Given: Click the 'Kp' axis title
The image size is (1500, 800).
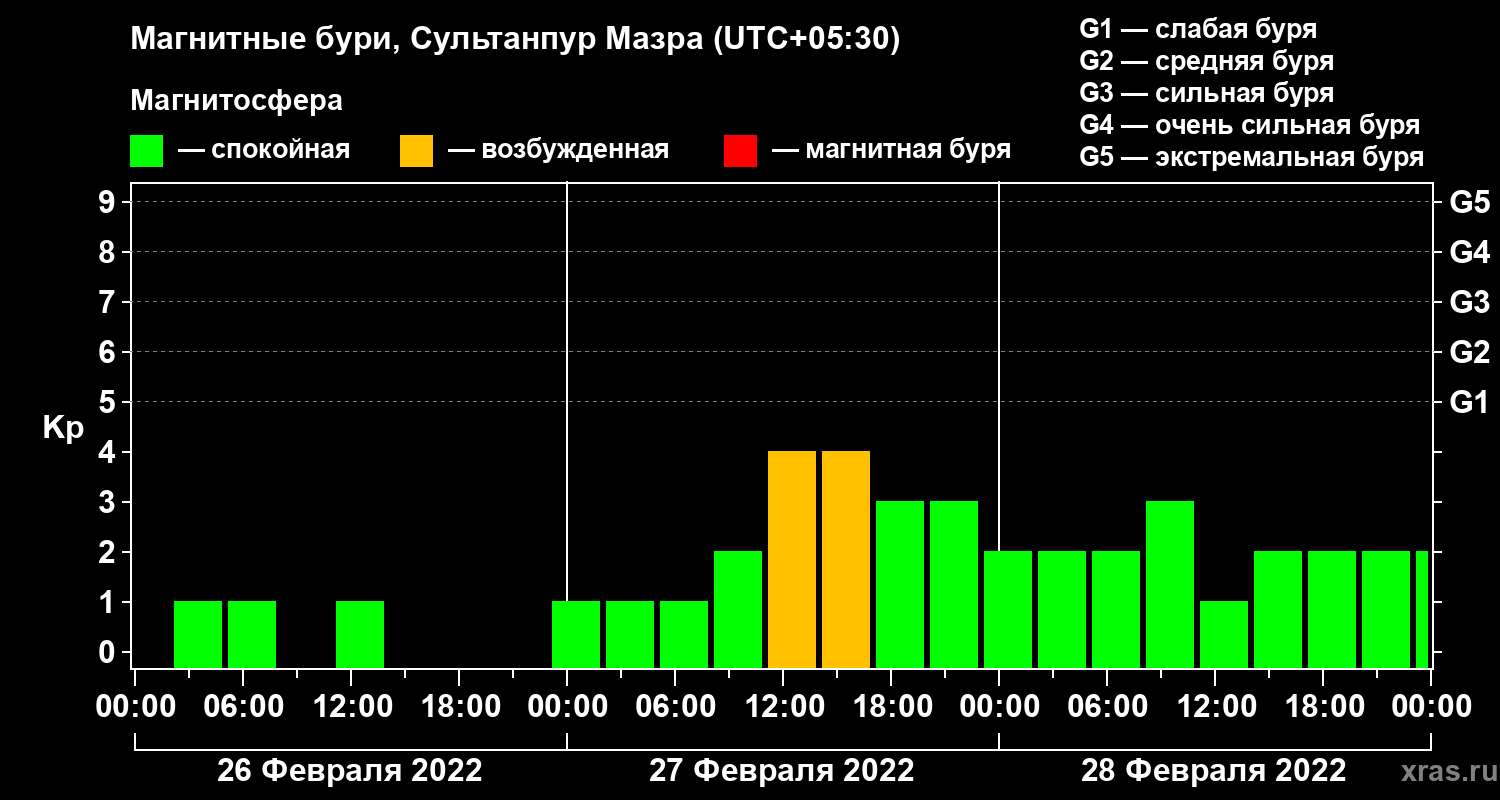Looking at the screenshot, I should pyautogui.click(x=63, y=428).
